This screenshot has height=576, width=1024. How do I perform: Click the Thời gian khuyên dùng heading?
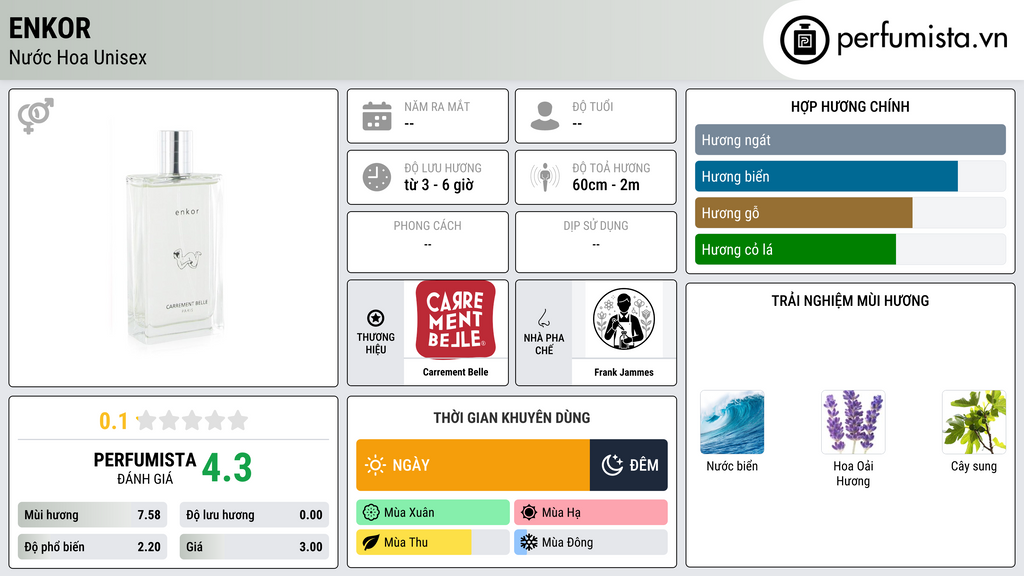pyautogui.click(x=512, y=417)
